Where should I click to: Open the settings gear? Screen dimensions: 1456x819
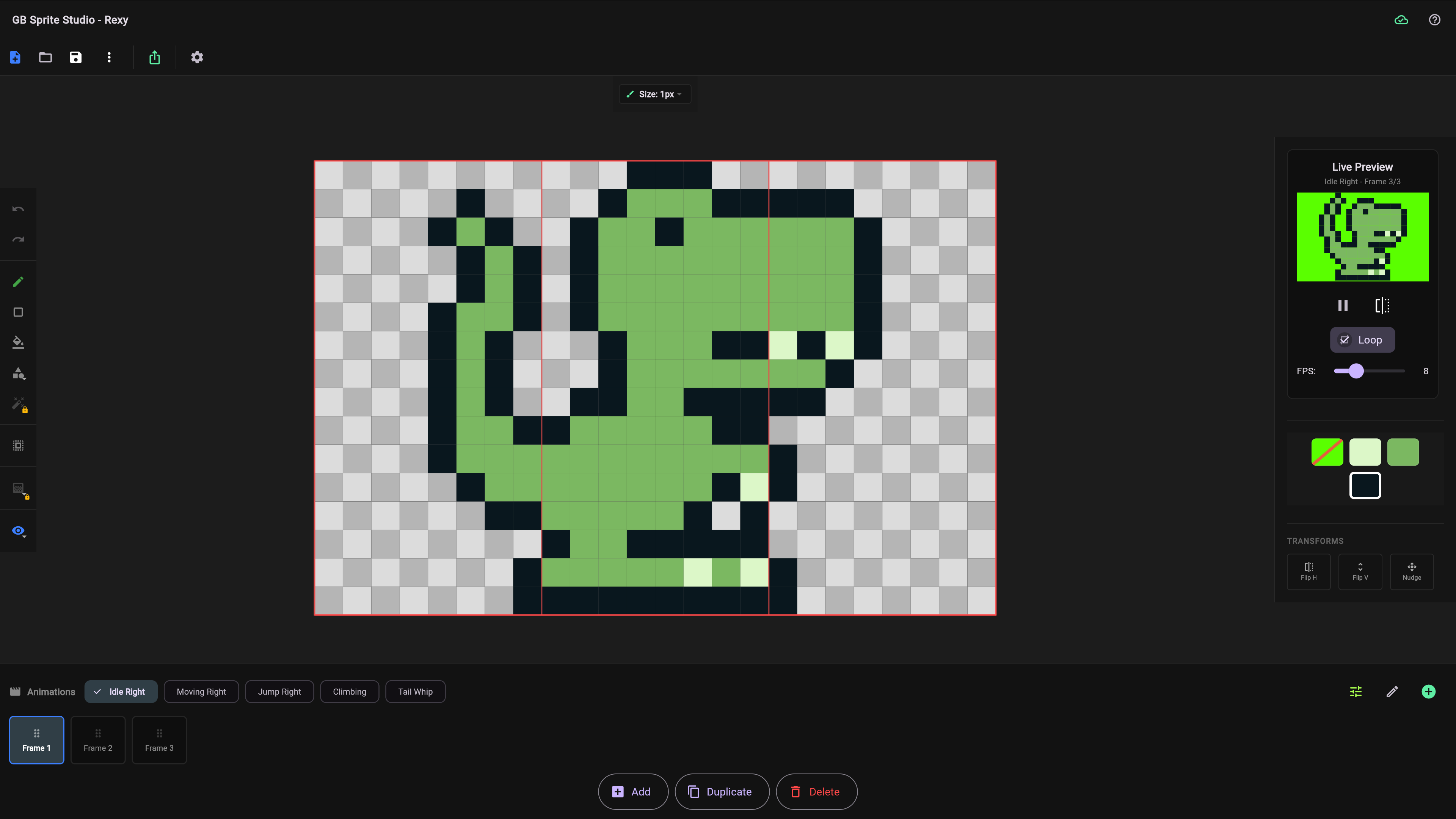click(x=197, y=57)
